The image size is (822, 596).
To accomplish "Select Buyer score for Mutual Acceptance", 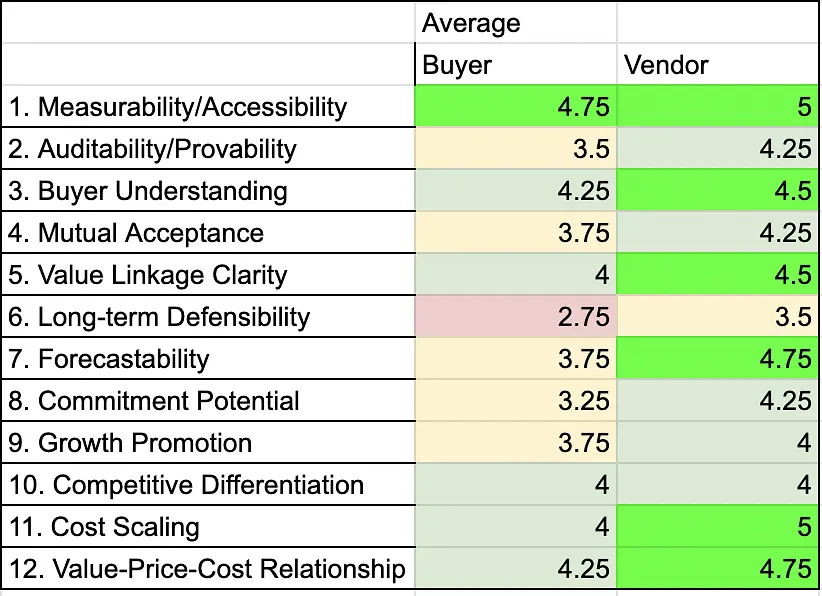I will [x=515, y=233].
